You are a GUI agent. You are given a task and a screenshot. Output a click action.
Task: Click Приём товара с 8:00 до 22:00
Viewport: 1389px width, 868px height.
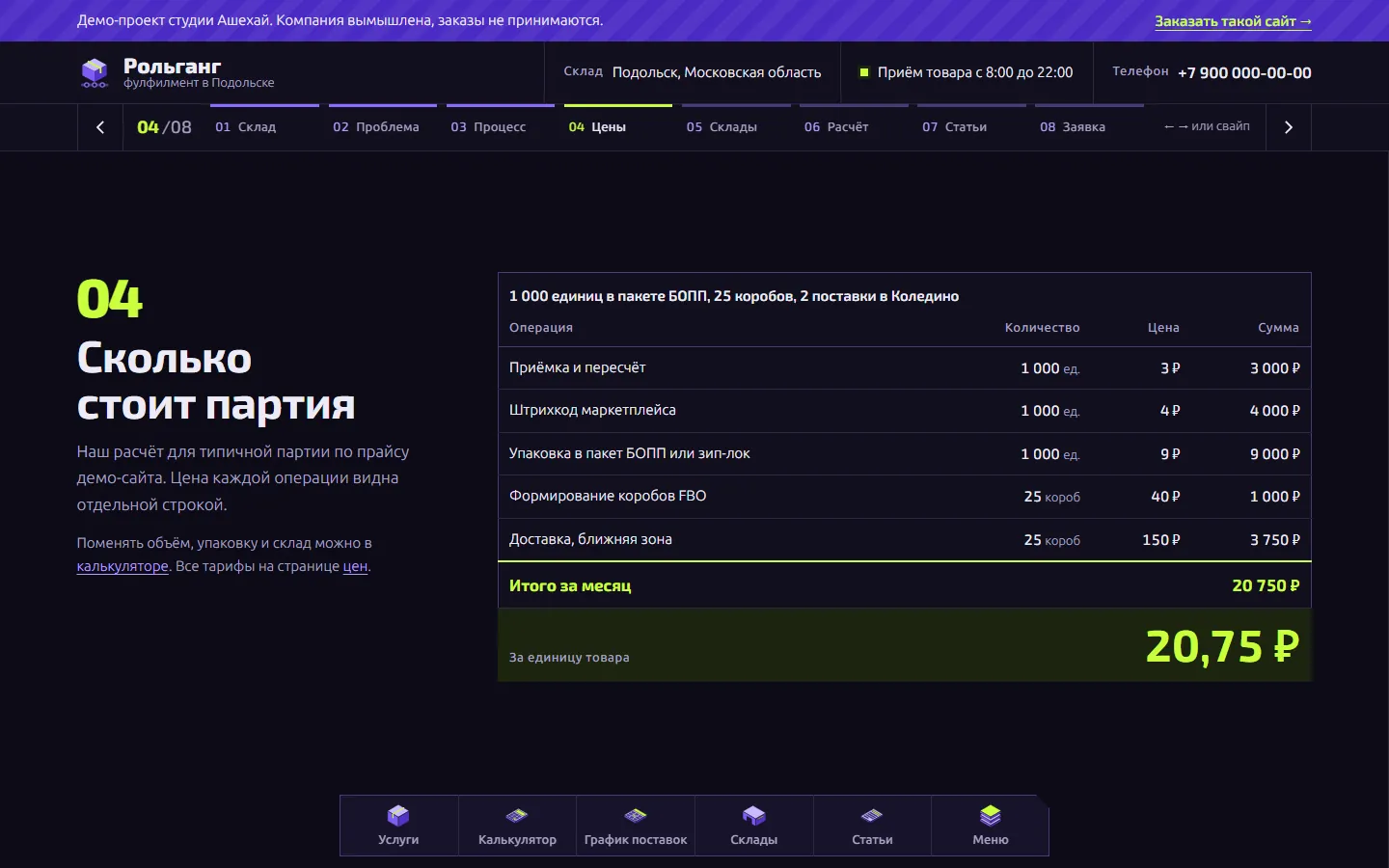pyautogui.click(x=975, y=72)
